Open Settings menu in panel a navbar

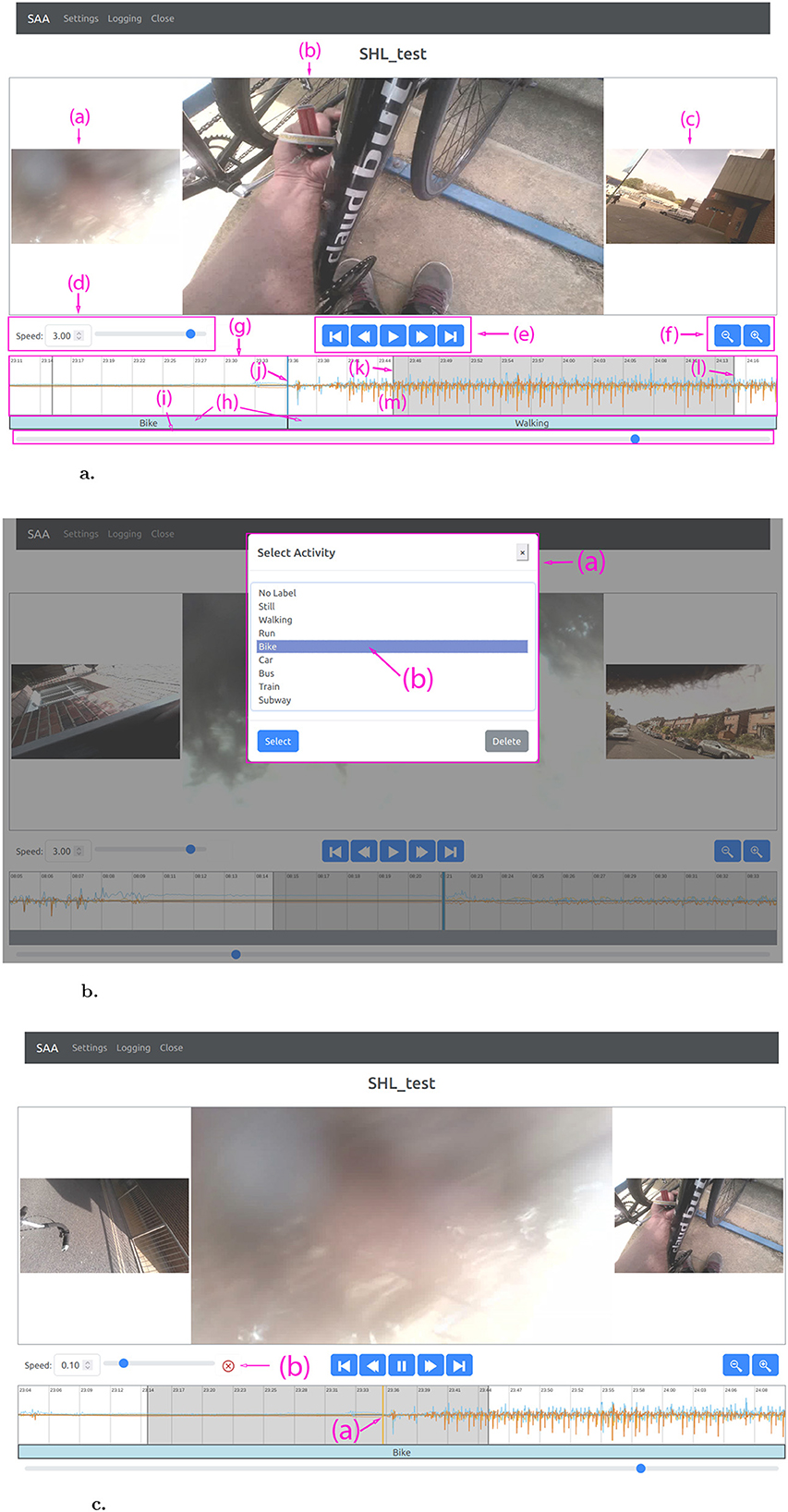80,18
